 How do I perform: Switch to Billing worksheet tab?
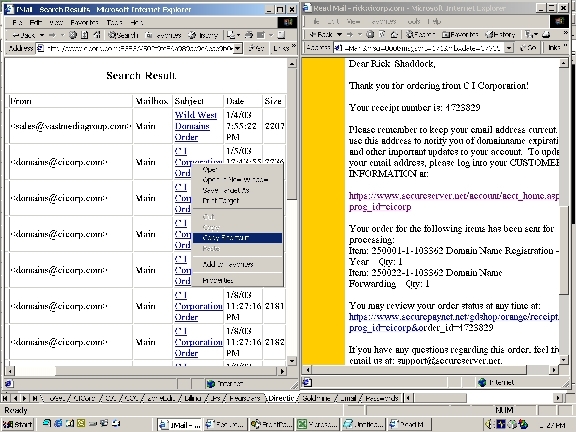(193, 398)
